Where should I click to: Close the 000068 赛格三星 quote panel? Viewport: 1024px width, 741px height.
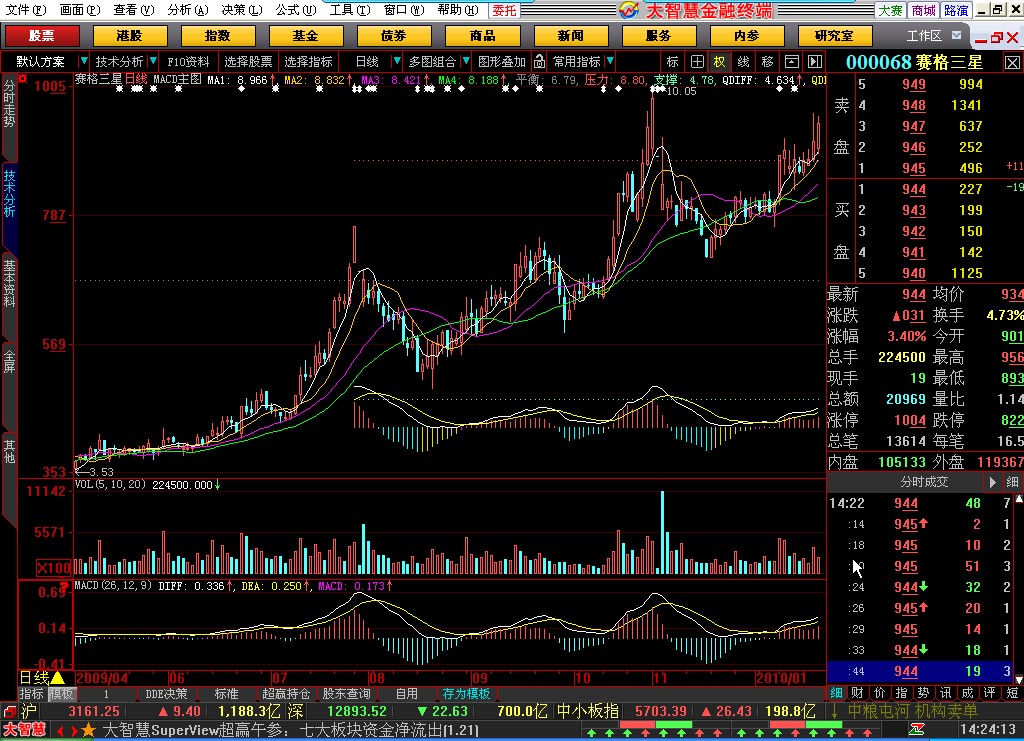[x=1012, y=63]
